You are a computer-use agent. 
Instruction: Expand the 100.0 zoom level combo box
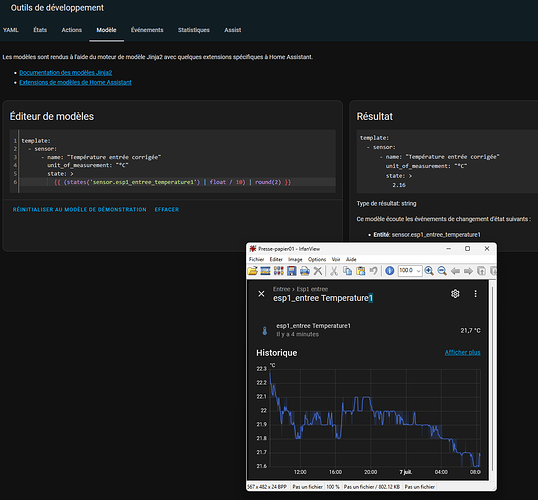tap(410, 271)
